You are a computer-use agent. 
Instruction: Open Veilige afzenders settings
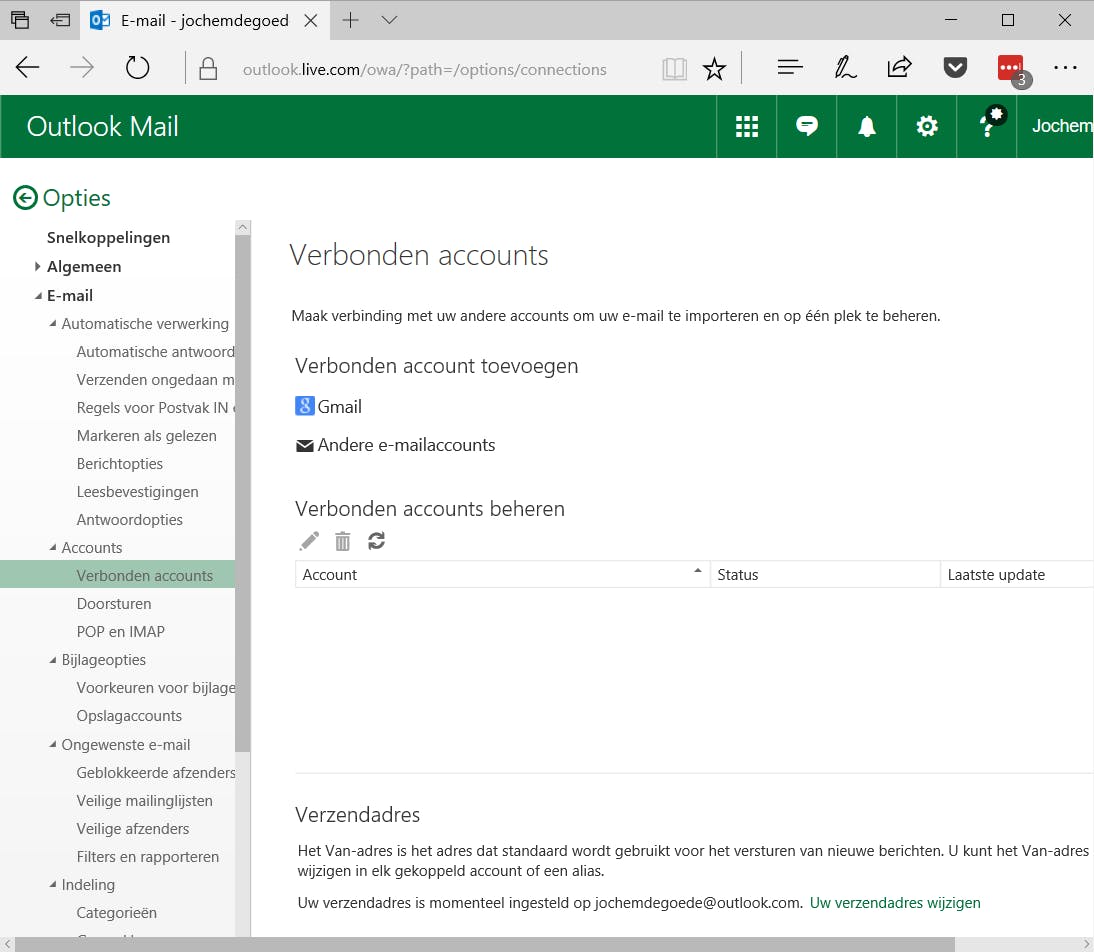133,828
